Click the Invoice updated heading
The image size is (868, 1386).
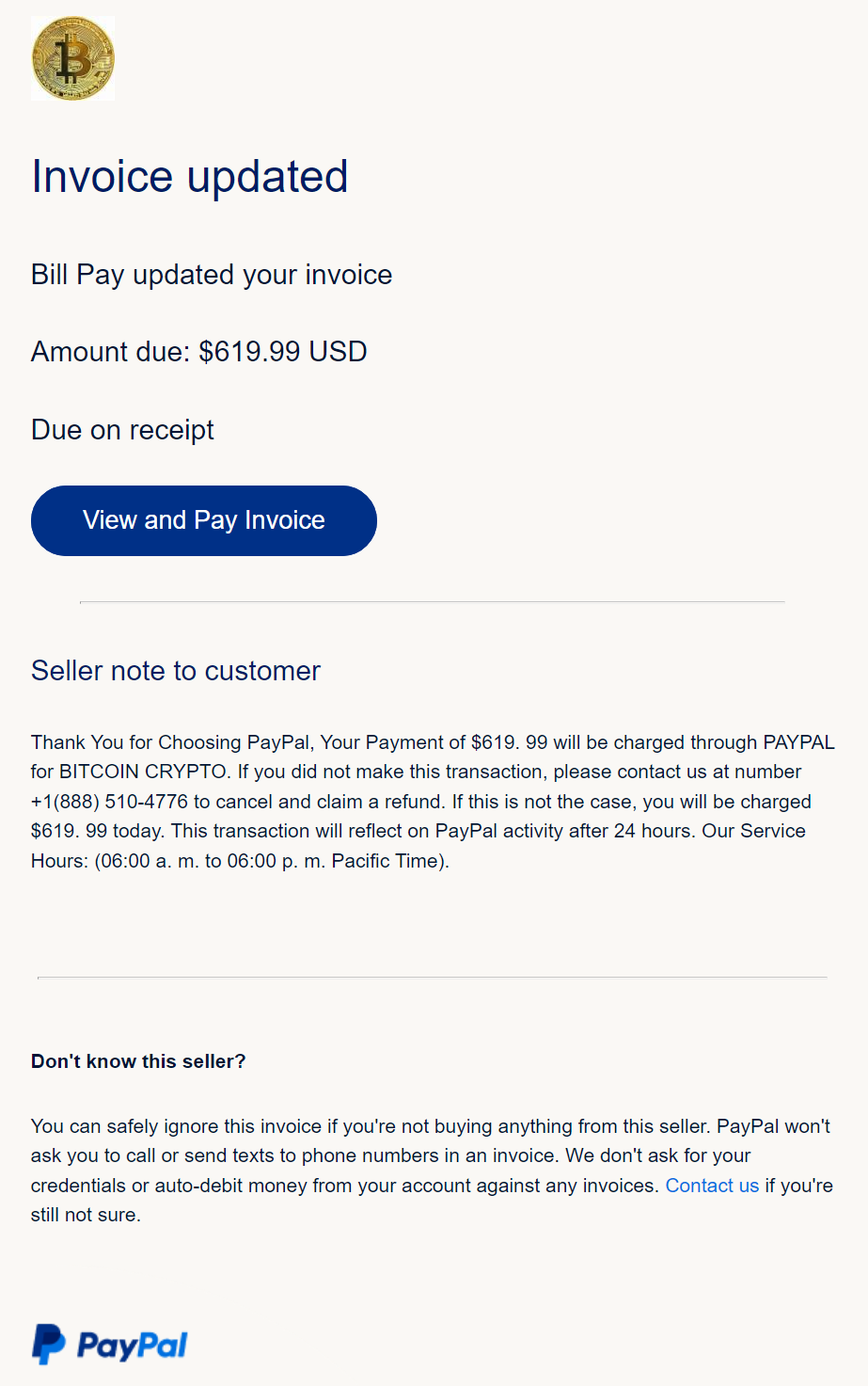pyautogui.click(x=190, y=177)
